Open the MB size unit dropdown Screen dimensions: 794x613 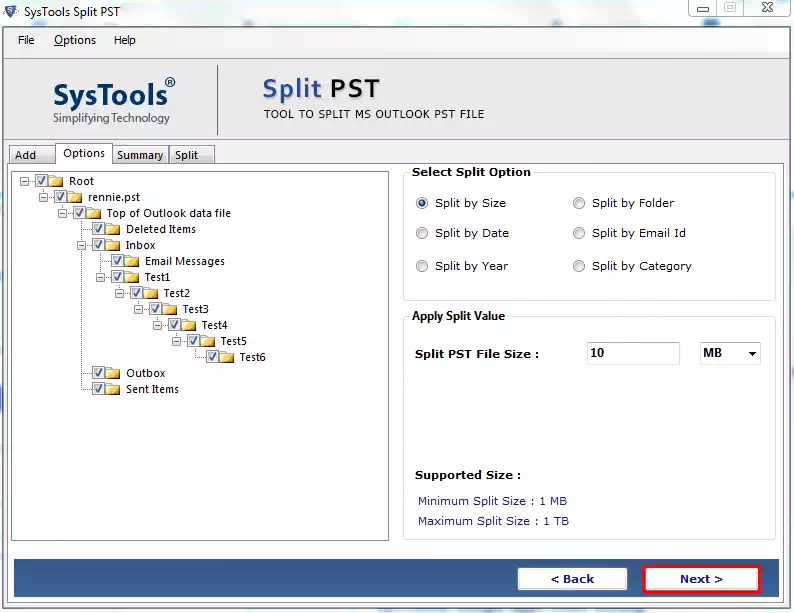730,353
